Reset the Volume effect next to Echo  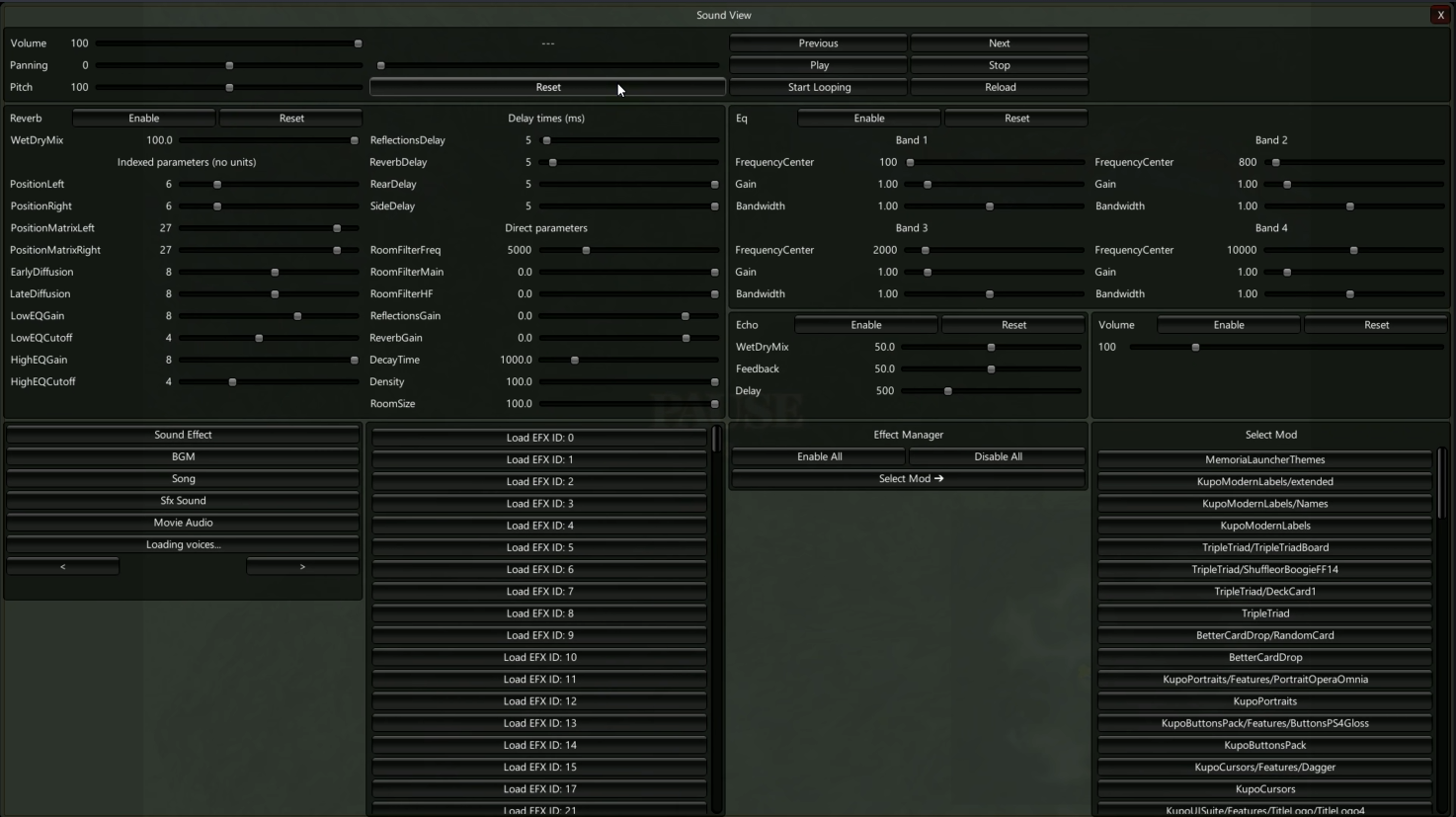1376,325
